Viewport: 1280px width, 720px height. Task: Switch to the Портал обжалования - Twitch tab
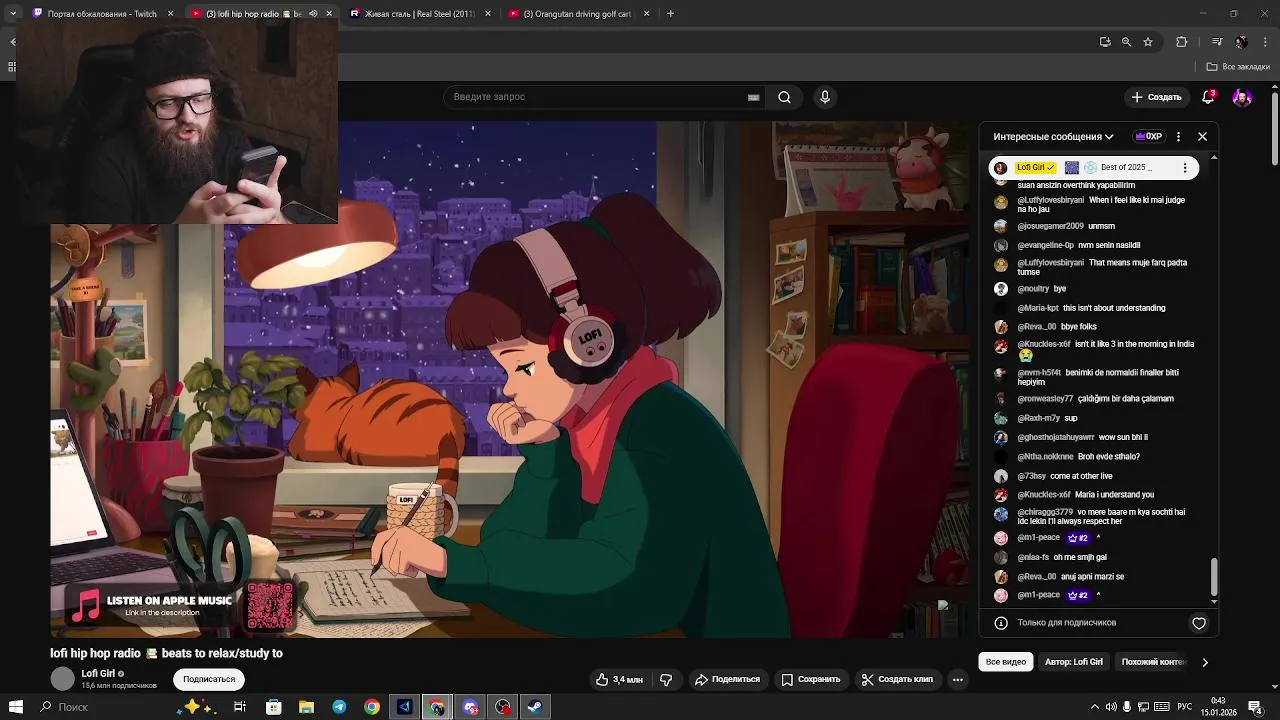[x=103, y=14]
